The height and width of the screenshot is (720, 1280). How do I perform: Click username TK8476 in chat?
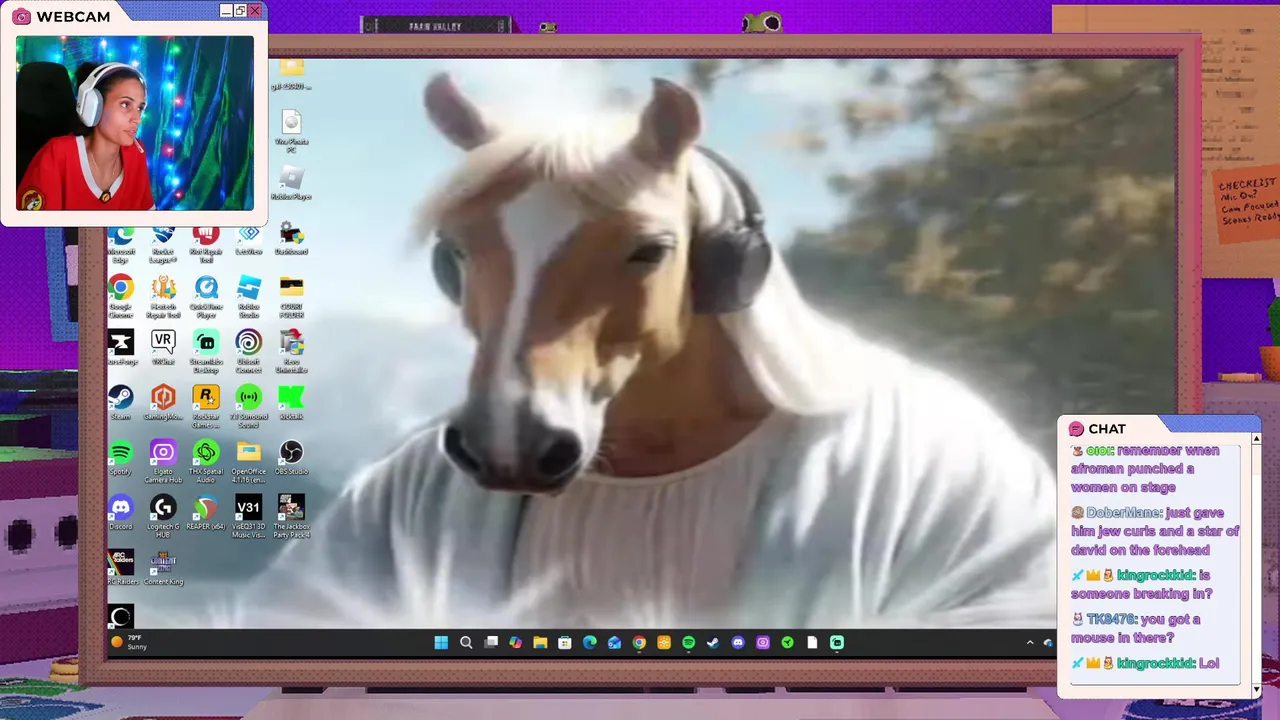coord(1110,619)
